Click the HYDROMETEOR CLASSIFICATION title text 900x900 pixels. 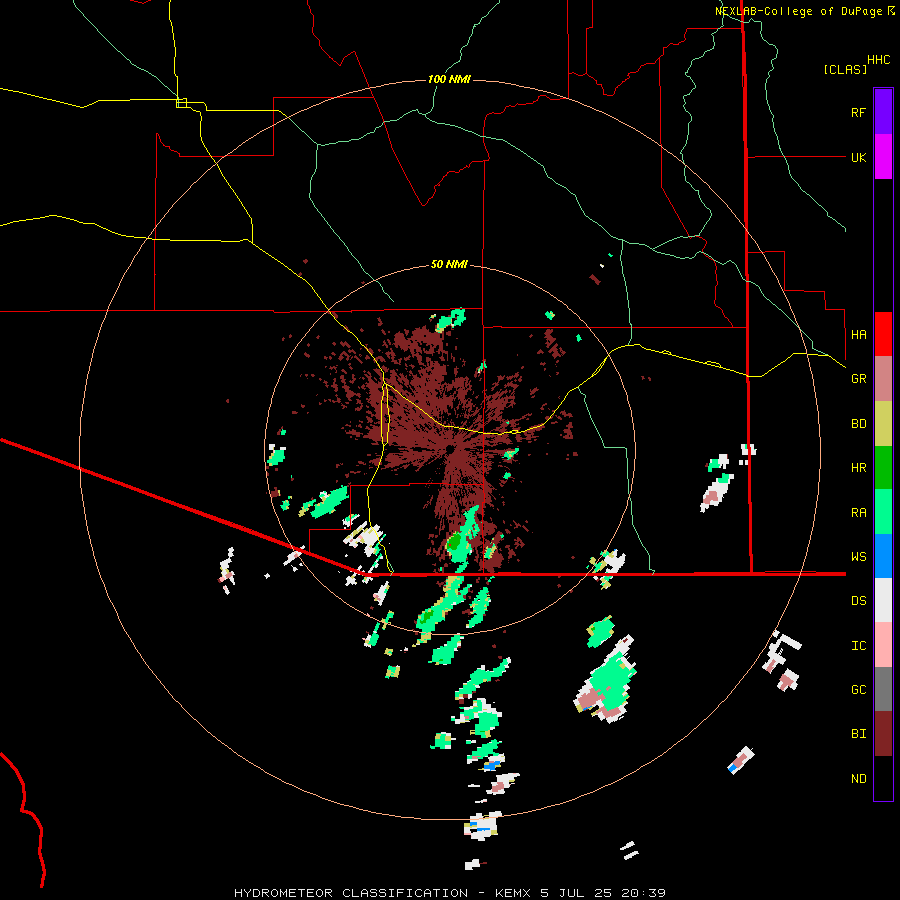click(351, 893)
